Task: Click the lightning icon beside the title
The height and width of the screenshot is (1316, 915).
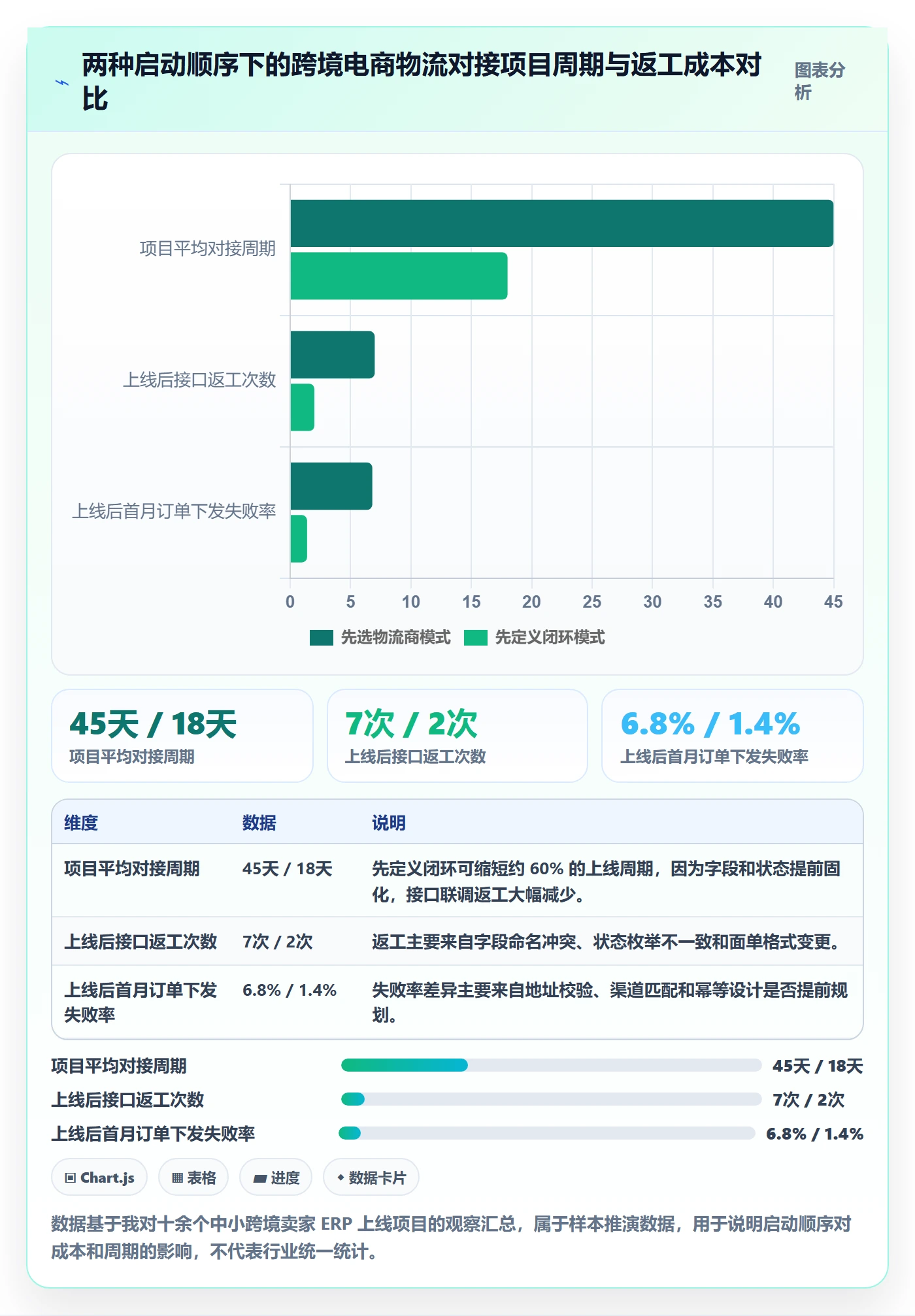Action: pyautogui.click(x=62, y=83)
